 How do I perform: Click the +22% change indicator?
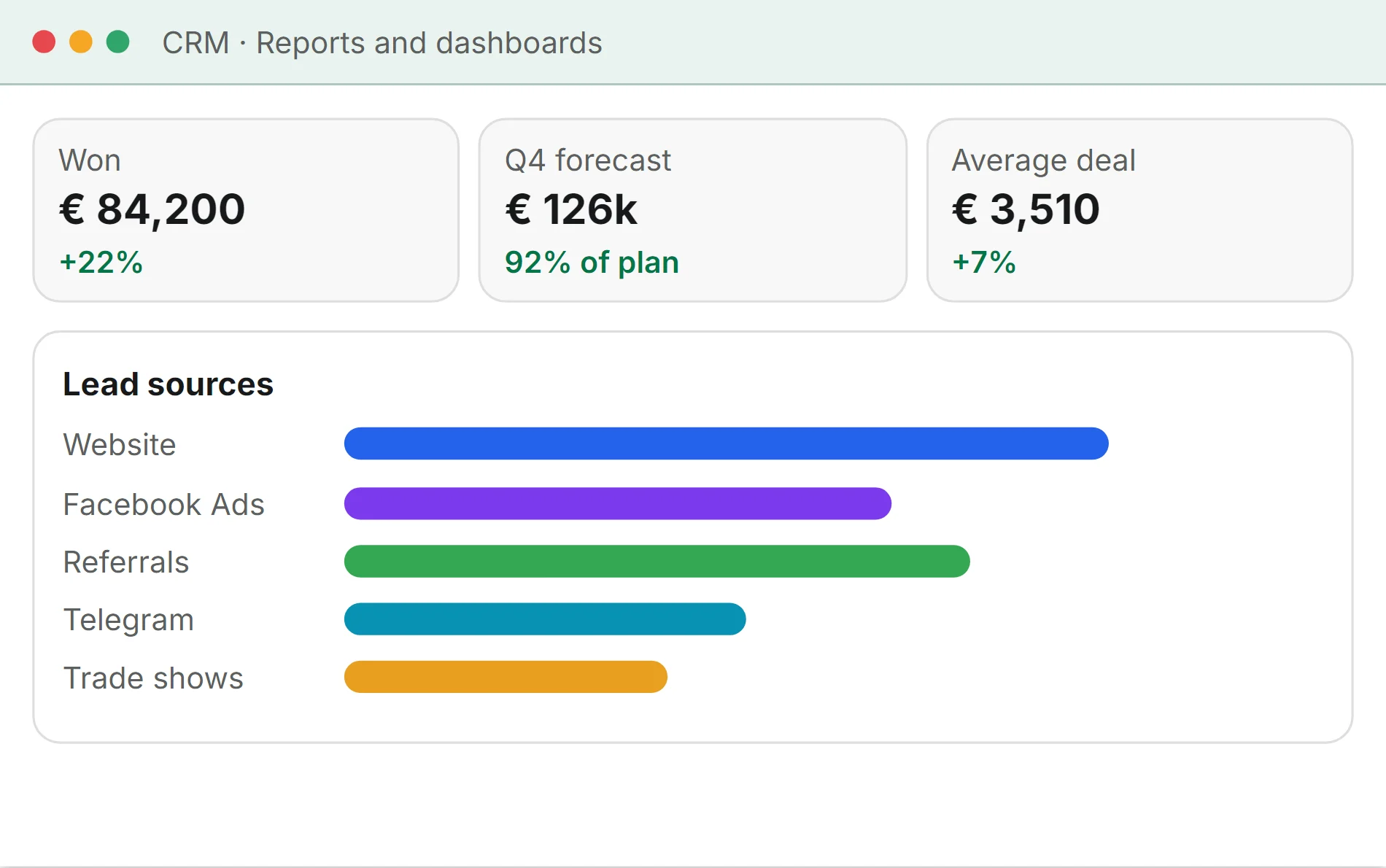[x=101, y=263]
